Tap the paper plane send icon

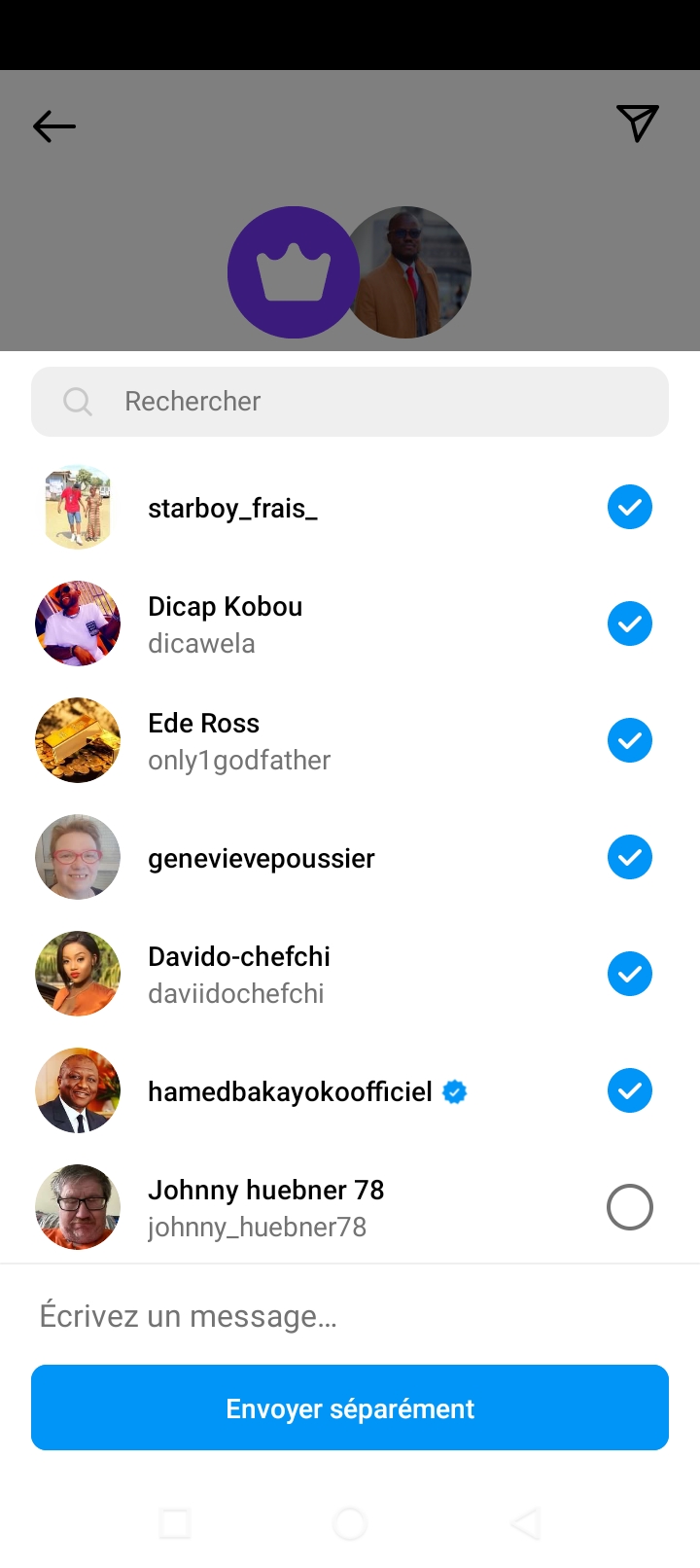(638, 124)
